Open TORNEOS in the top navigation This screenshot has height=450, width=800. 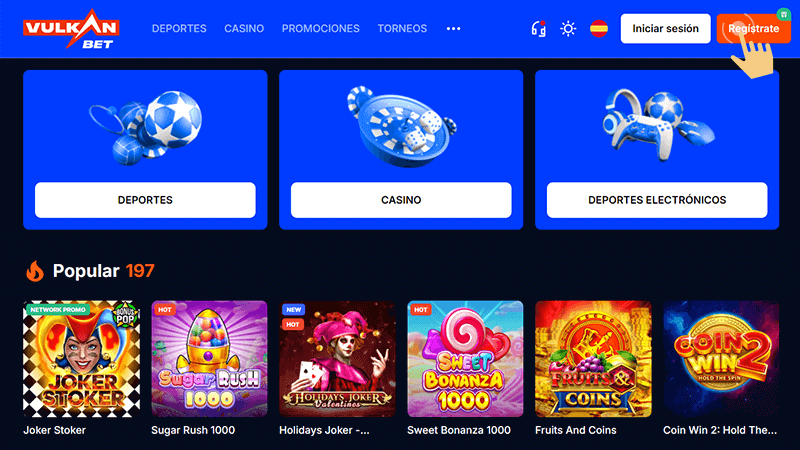[x=402, y=29]
